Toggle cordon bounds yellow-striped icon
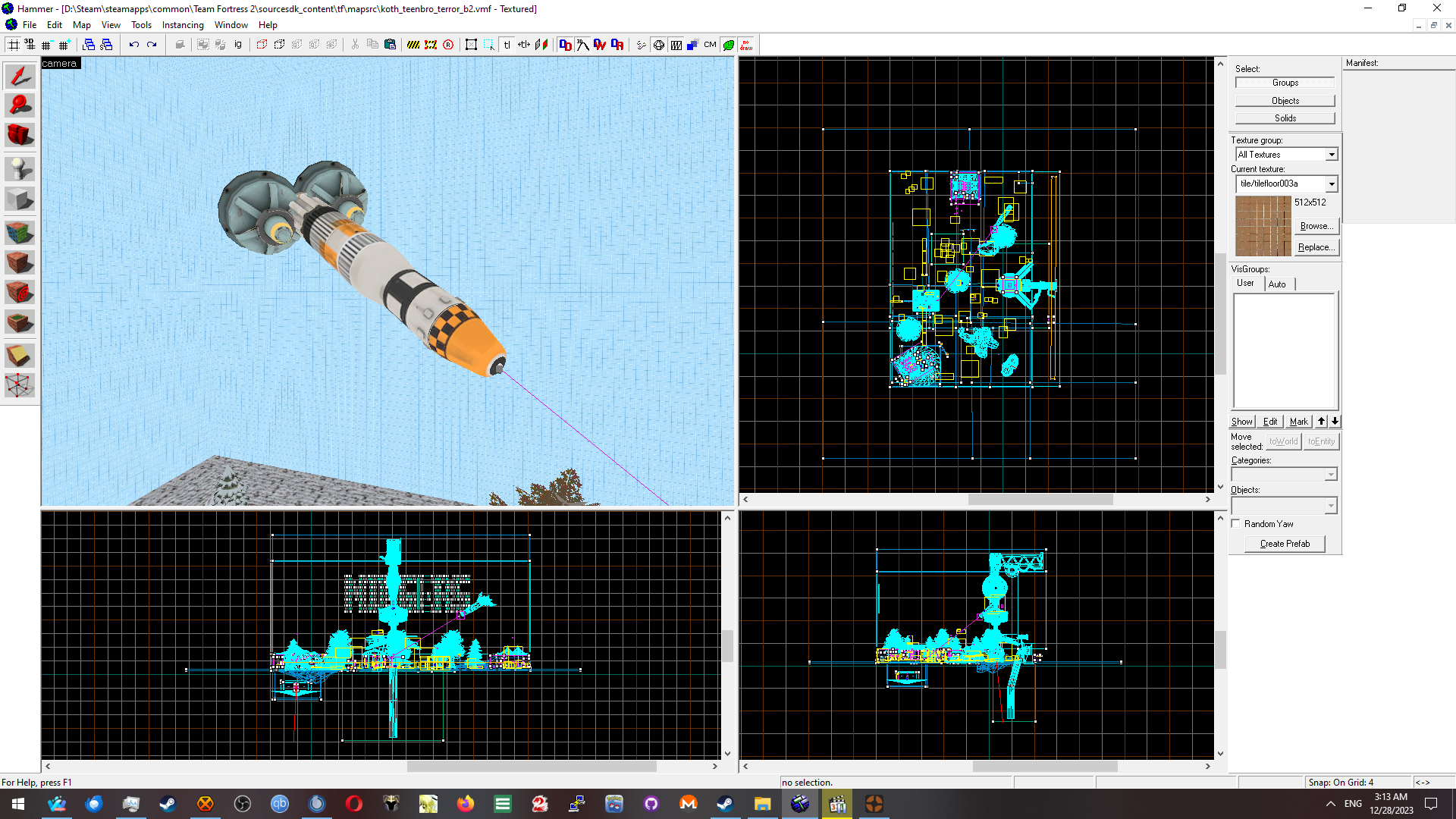Screen dimensions: 1456x819 coord(413,45)
